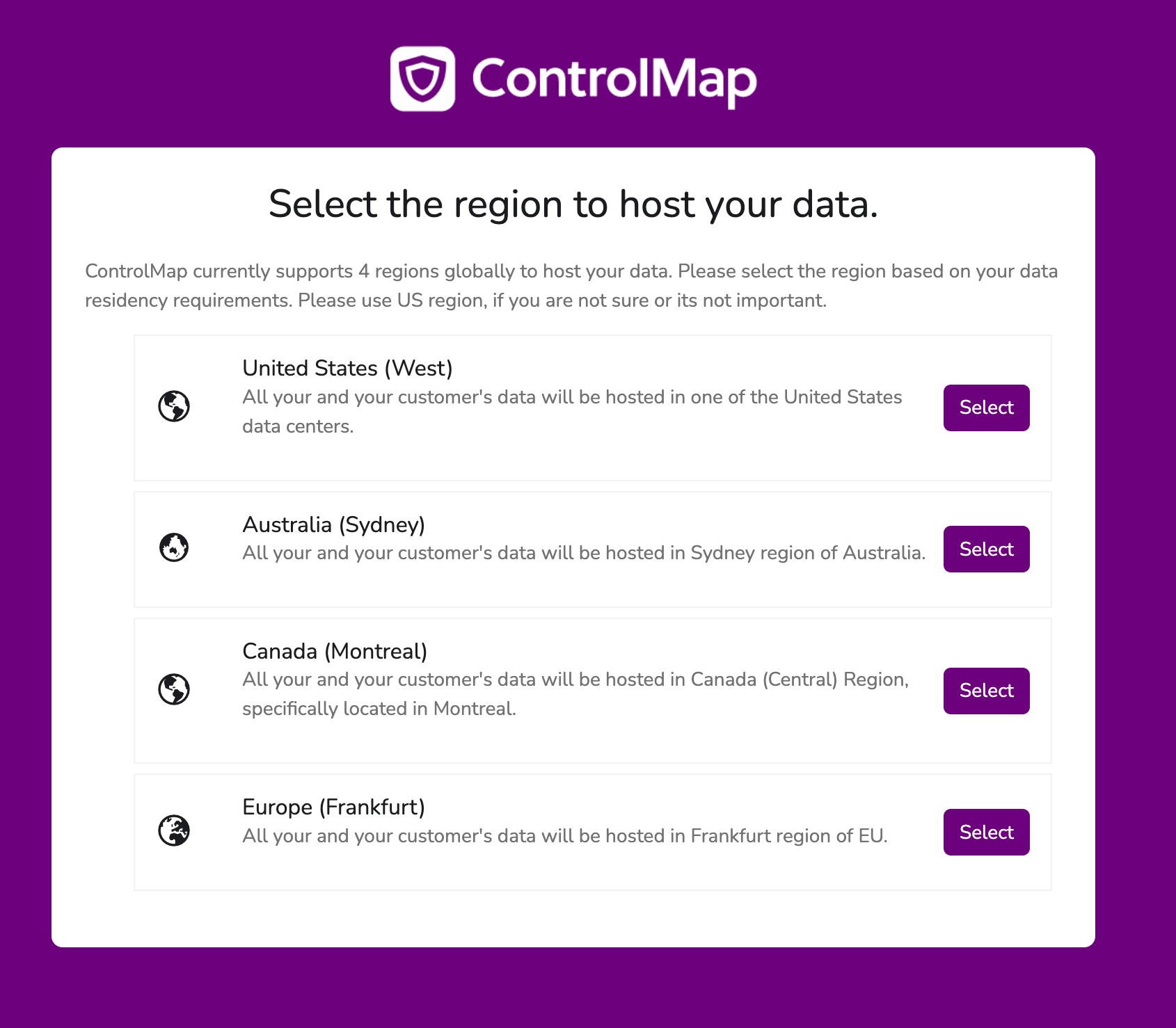The image size is (1176, 1028).
Task: Hit Select for the Canada (Montreal) region
Action: click(x=986, y=691)
